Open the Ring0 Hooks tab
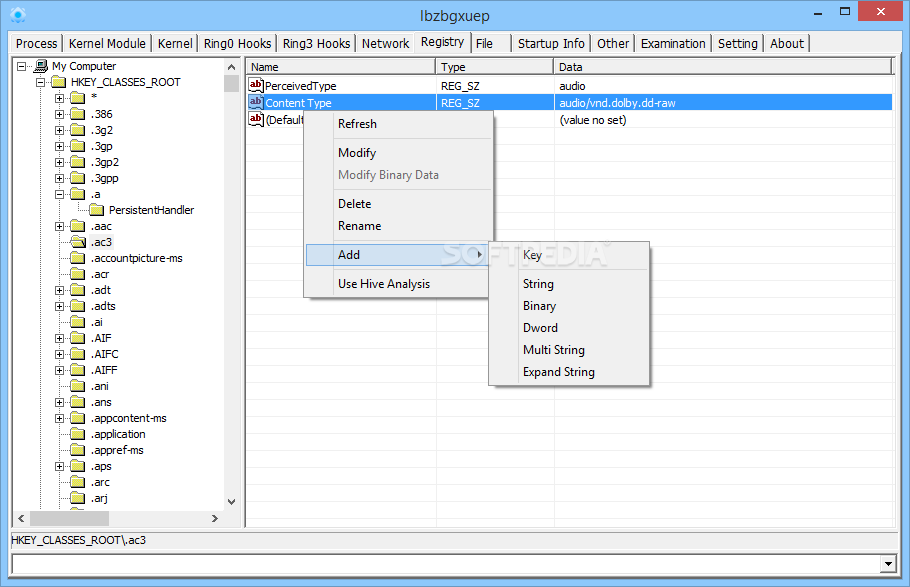This screenshot has width=910, height=587. [237, 44]
